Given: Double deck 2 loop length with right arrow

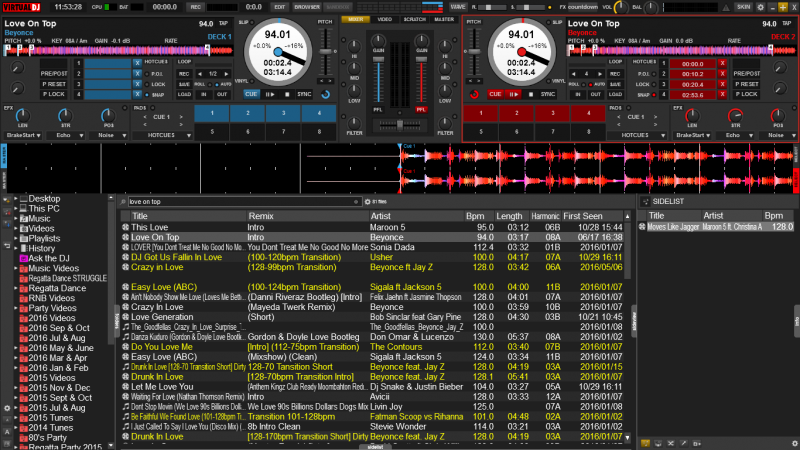Looking at the screenshot, I should [600, 74].
